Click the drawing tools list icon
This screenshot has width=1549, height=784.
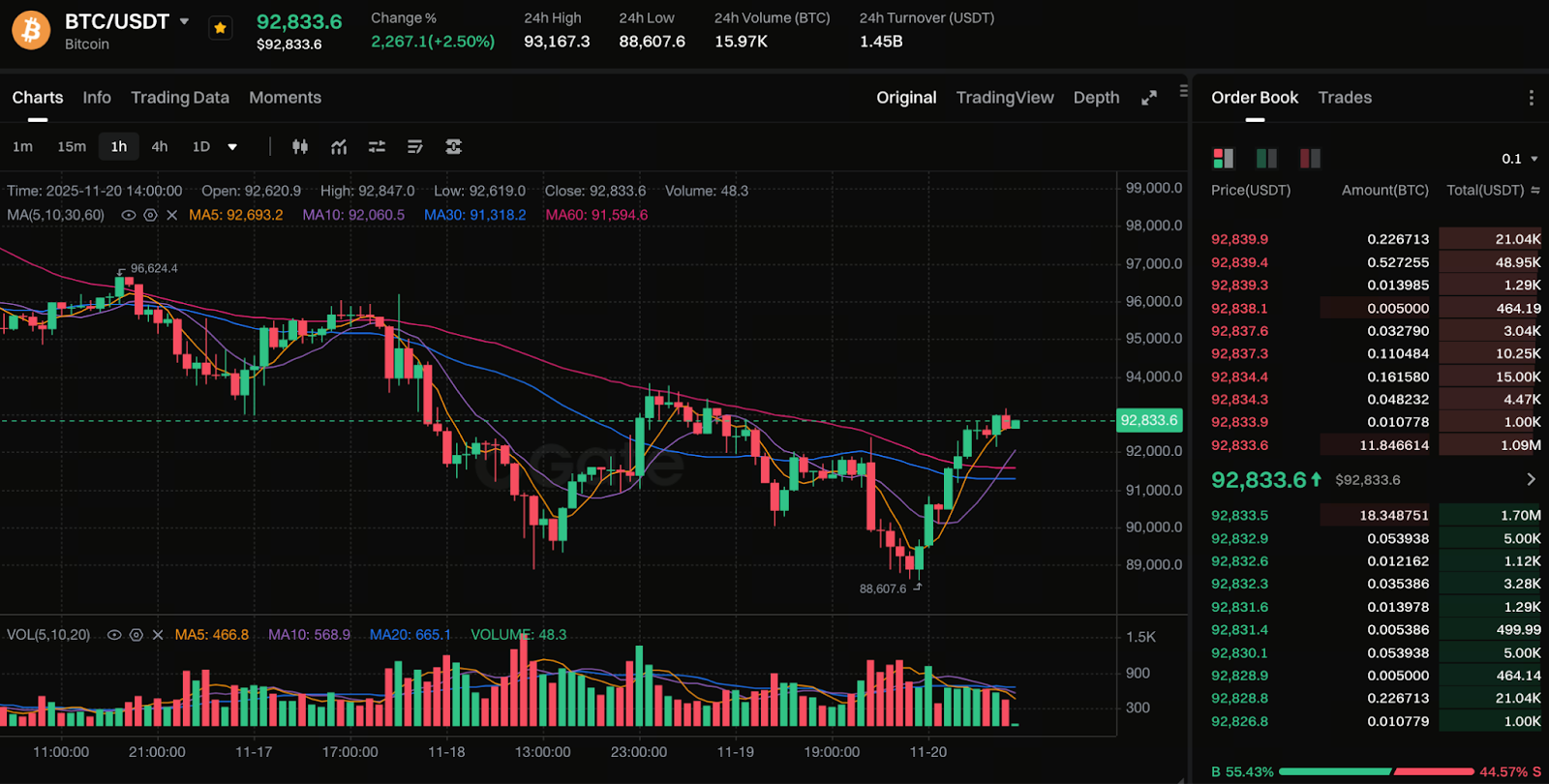point(415,147)
